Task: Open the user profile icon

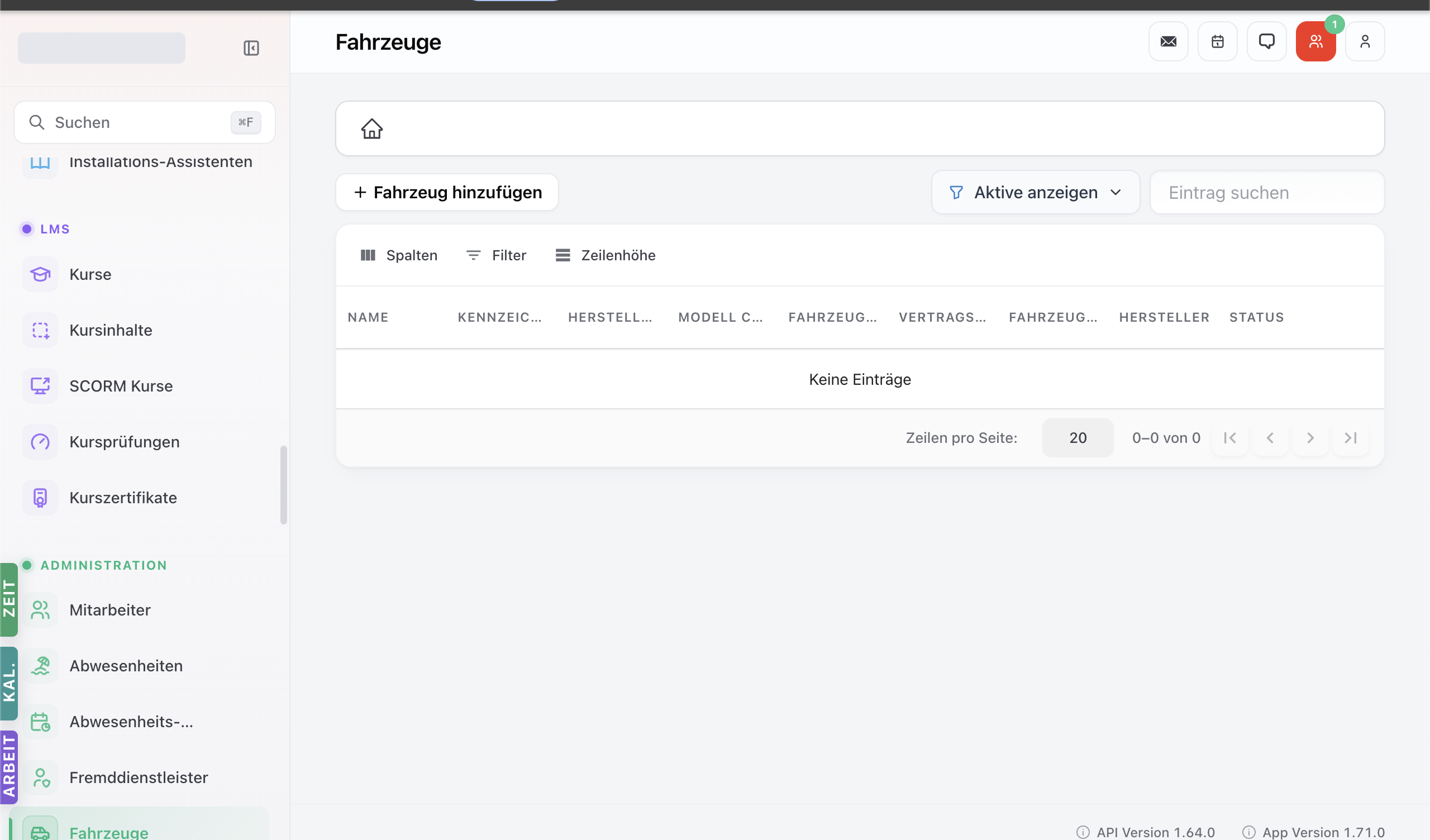Action: (1365, 41)
